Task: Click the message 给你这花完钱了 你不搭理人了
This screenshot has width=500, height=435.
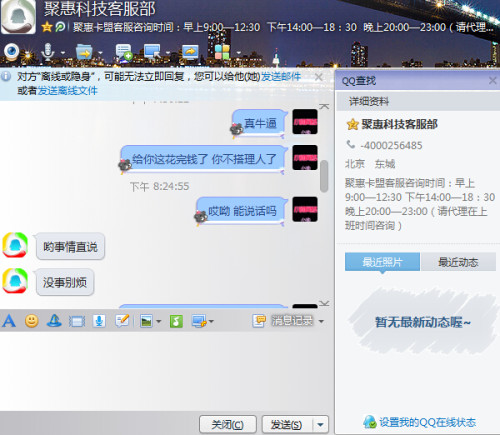Action: [x=204, y=159]
